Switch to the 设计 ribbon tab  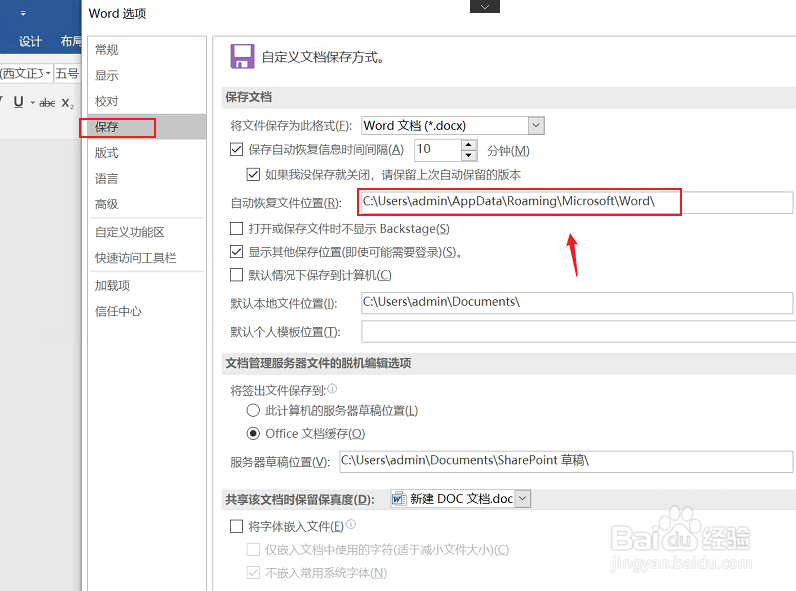coord(30,41)
